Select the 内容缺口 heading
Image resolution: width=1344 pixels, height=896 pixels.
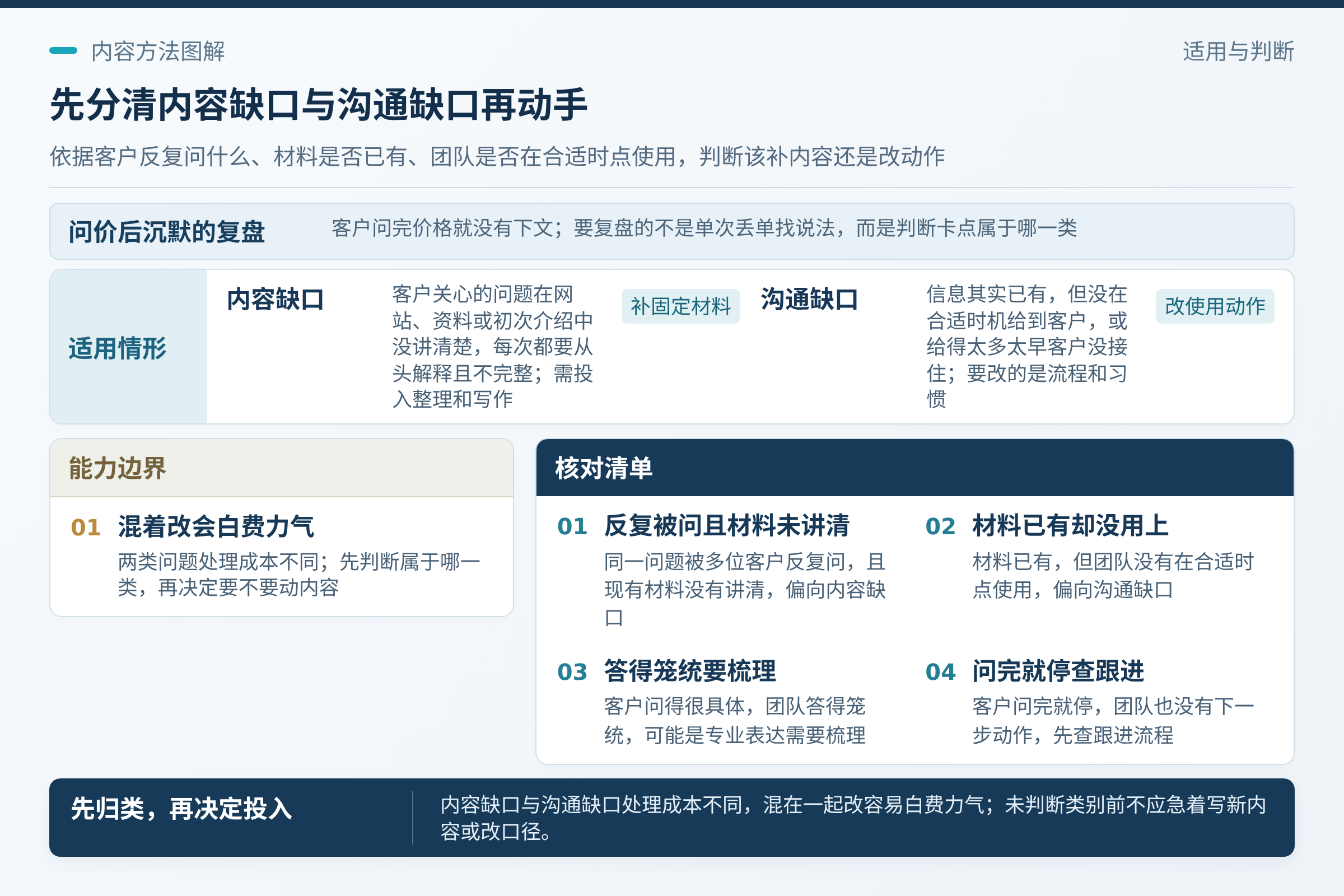(276, 300)
